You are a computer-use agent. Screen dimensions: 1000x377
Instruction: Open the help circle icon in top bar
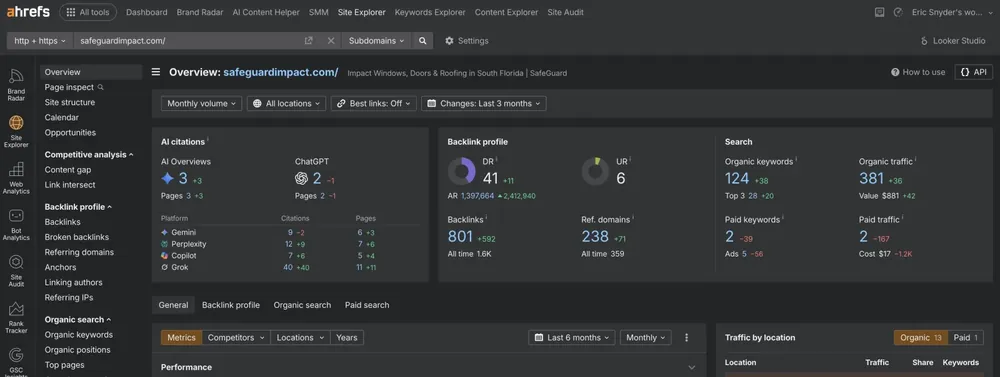coord(898,12)
